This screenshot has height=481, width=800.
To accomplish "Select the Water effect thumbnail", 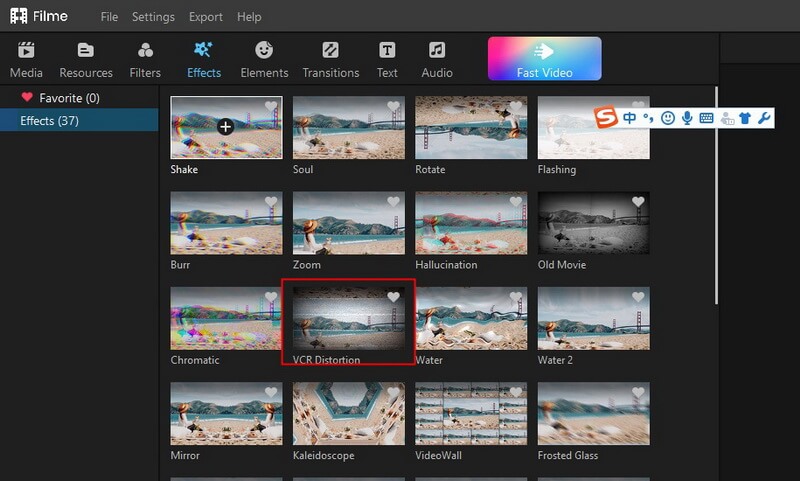I will point(471,318).
